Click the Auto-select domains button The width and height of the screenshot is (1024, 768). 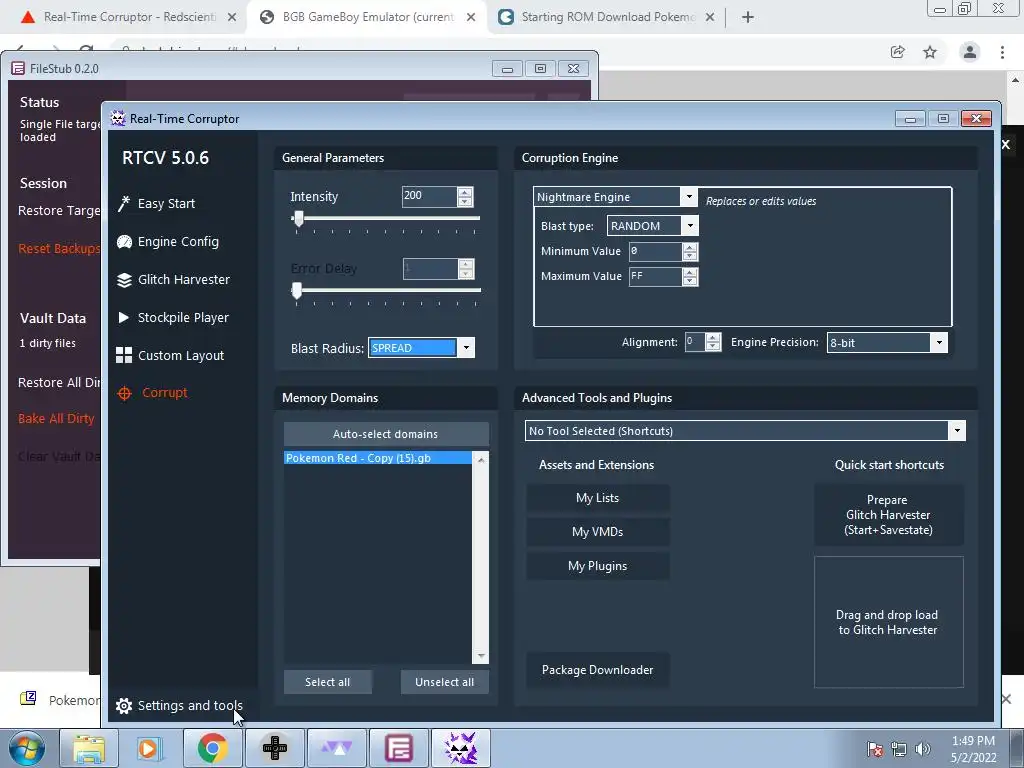[x=386, y=434]
